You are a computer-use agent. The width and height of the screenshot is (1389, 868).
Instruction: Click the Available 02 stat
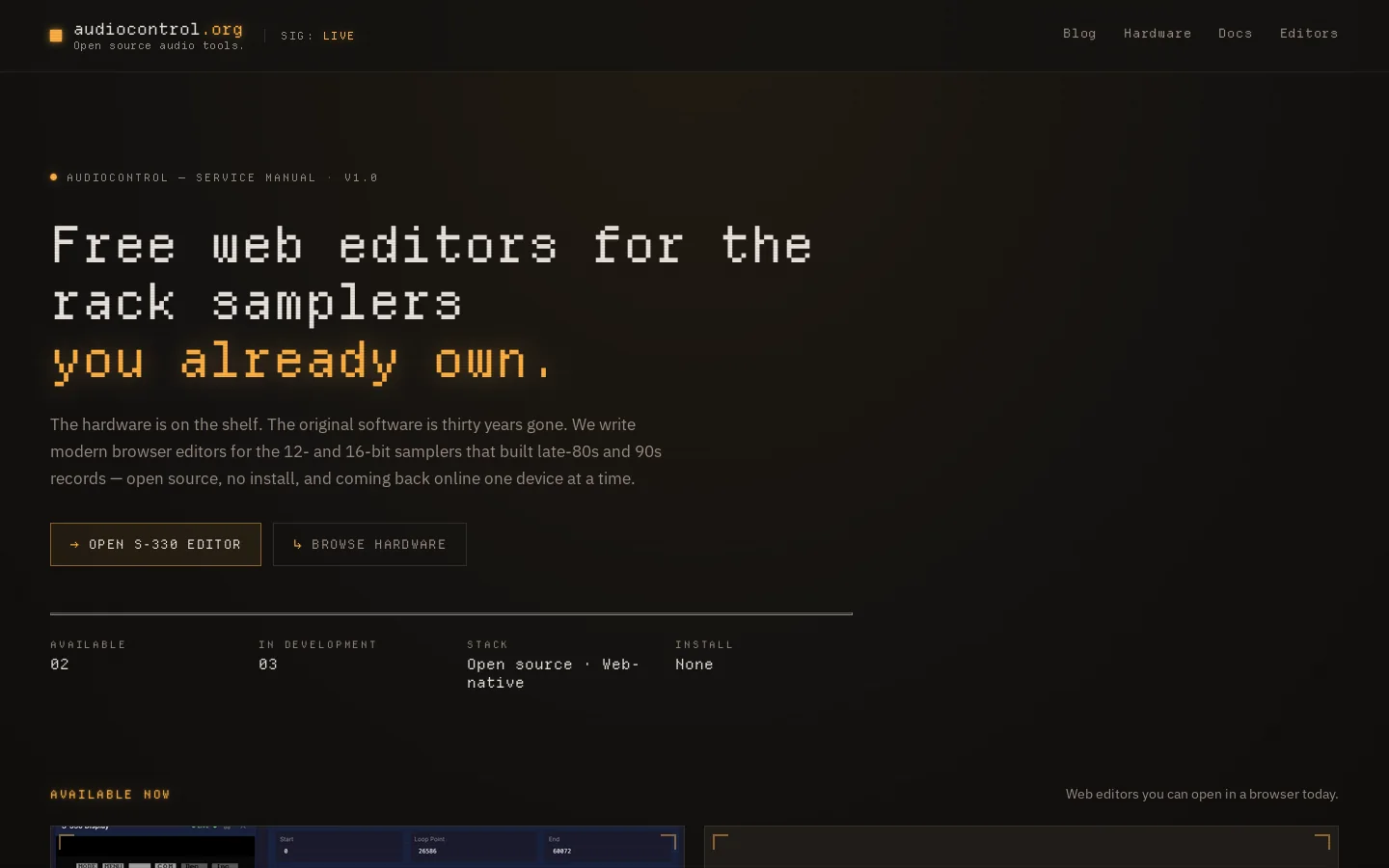[88, 655]
